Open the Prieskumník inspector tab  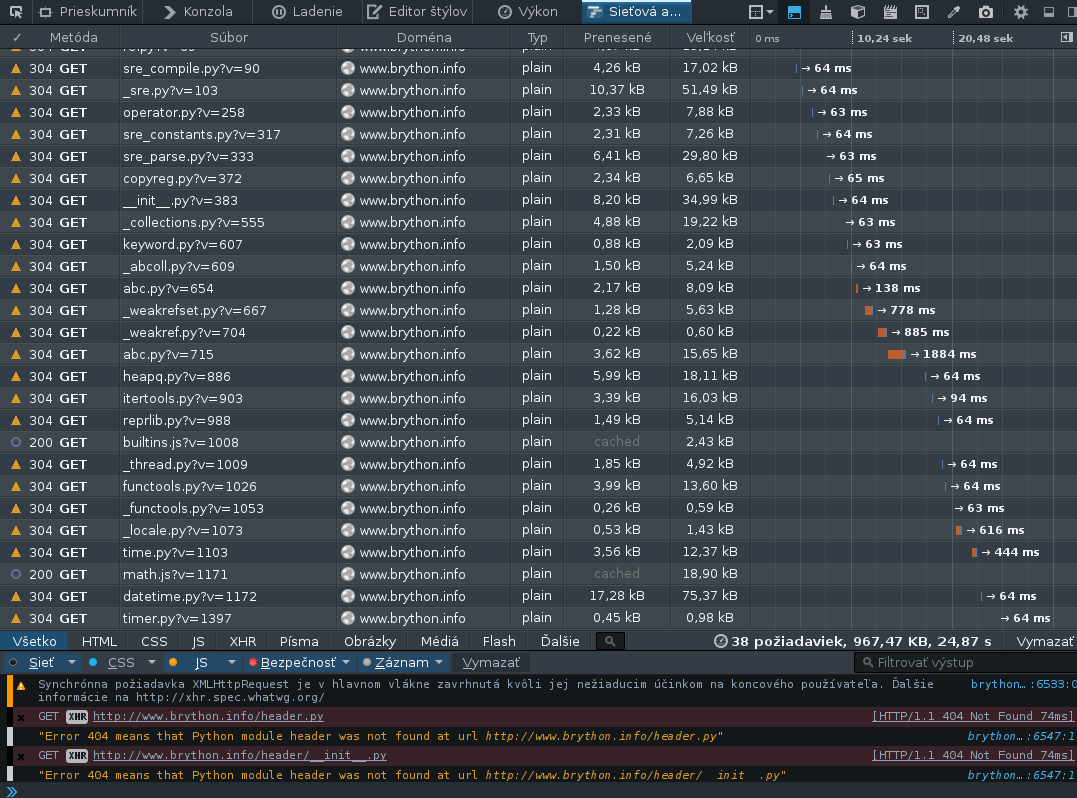tap(87, 12)
